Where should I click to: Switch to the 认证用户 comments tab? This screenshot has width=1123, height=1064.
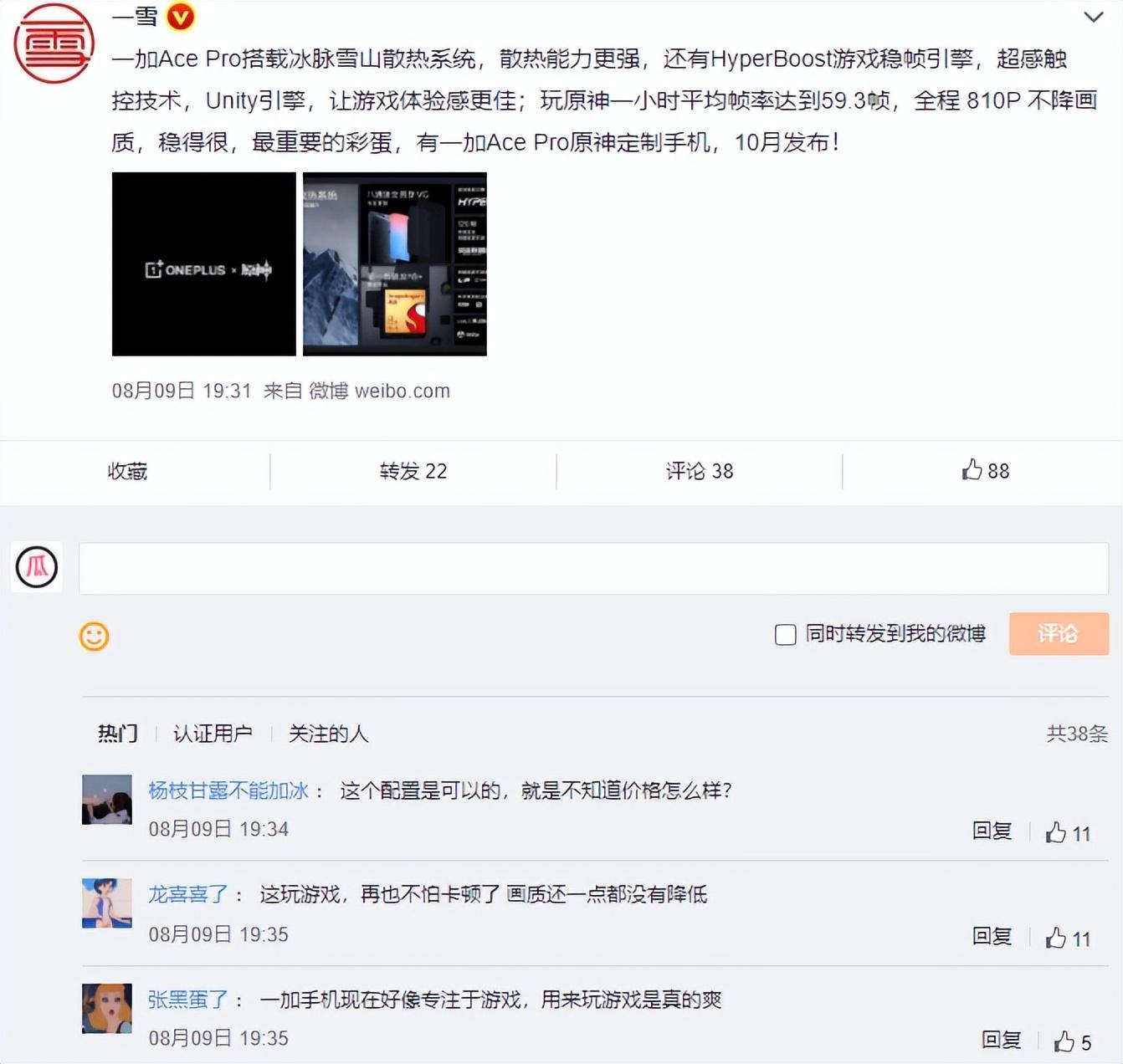pos(213,734)
